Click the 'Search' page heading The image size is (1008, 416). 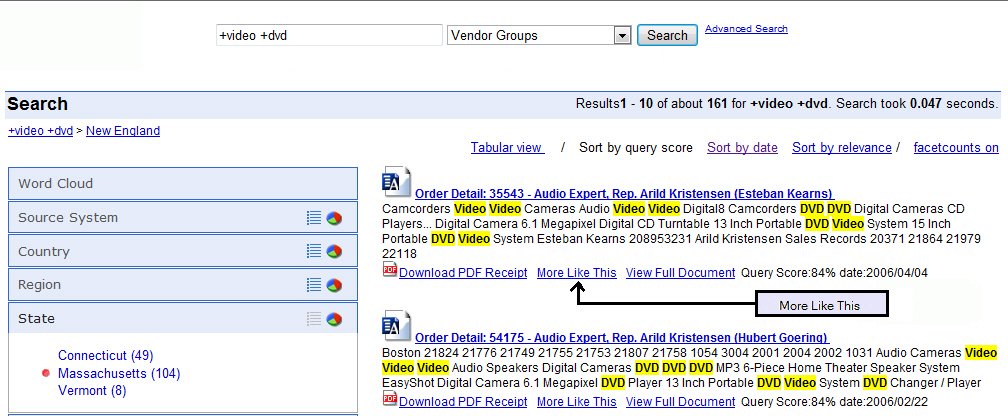click(x=37, y=104)
